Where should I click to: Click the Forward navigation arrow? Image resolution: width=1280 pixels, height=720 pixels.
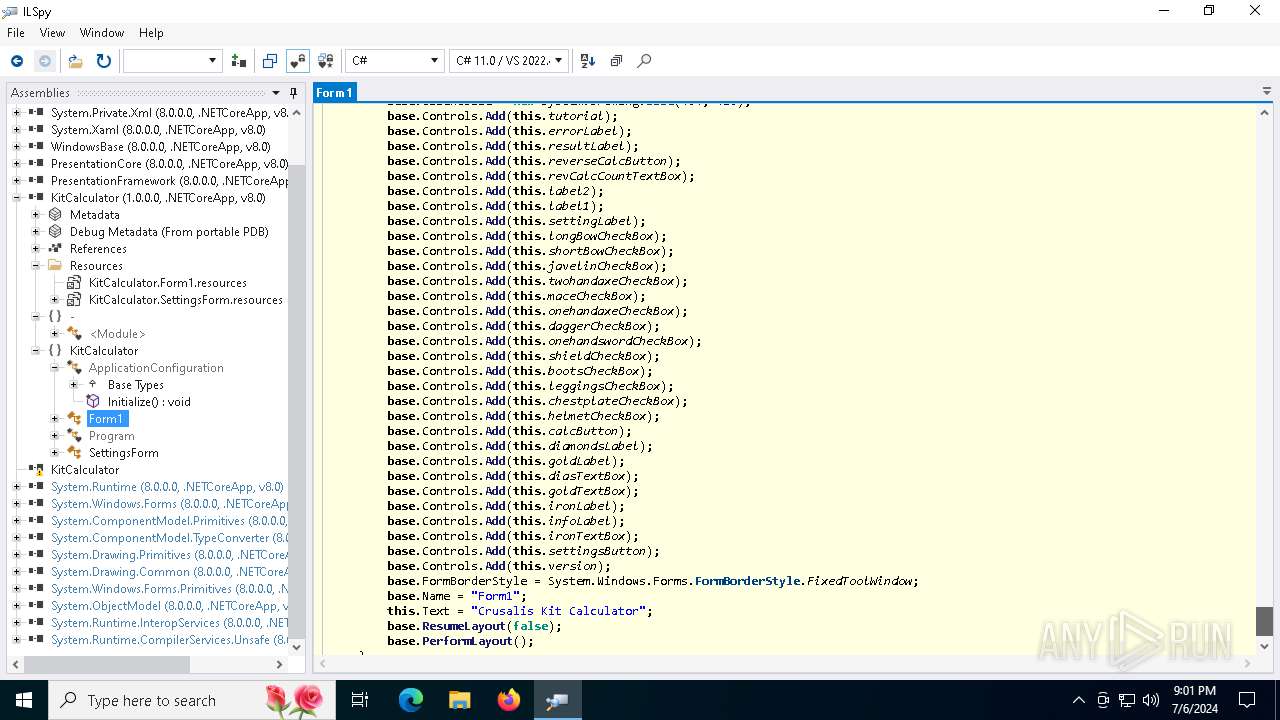(x=45, y=61)
